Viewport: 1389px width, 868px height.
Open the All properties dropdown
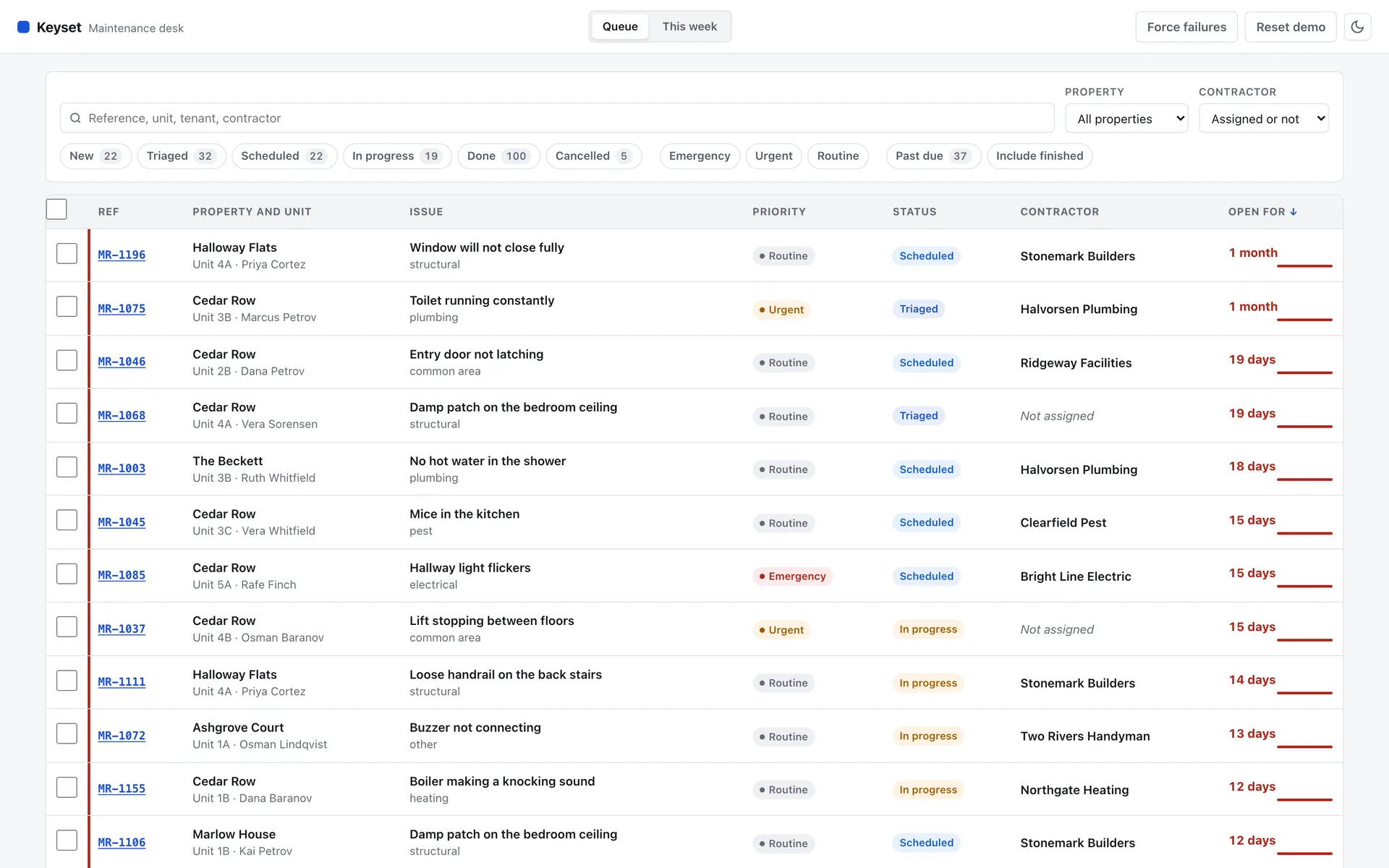pos(1126,119)
